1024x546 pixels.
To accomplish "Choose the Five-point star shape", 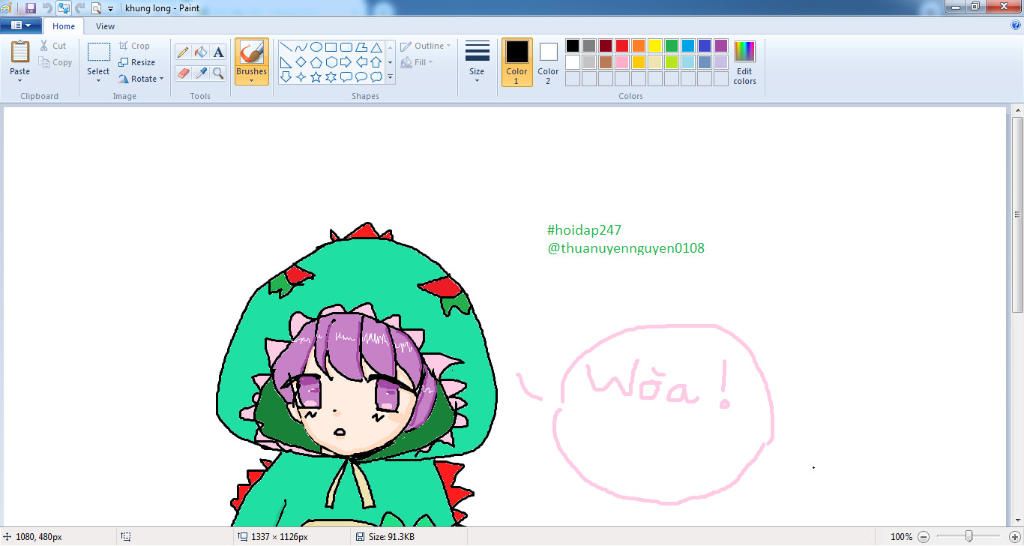I will coord(315,77).
